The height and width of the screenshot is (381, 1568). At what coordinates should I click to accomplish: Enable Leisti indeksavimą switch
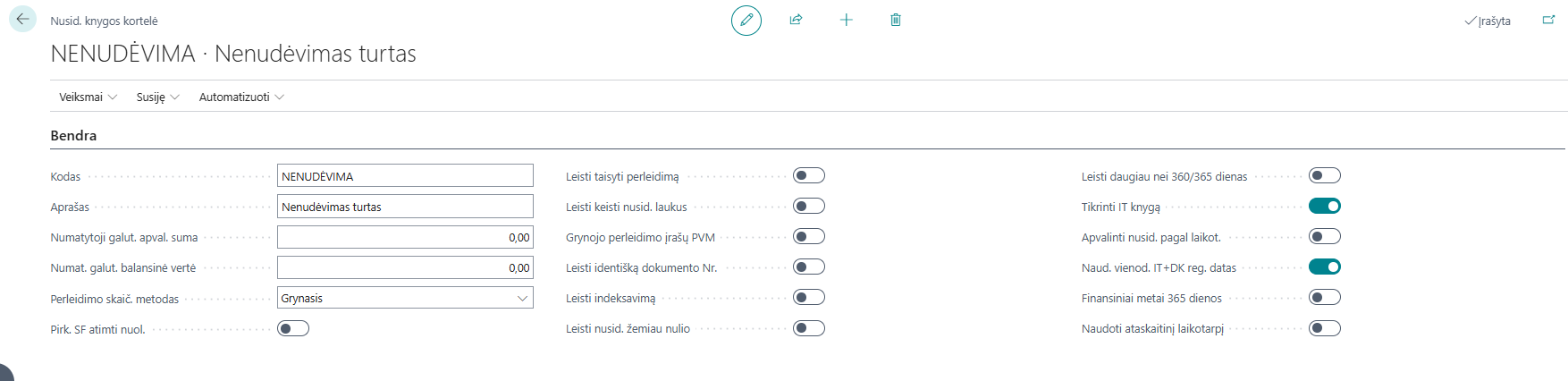pyautogui.click(x=809, y=297)
